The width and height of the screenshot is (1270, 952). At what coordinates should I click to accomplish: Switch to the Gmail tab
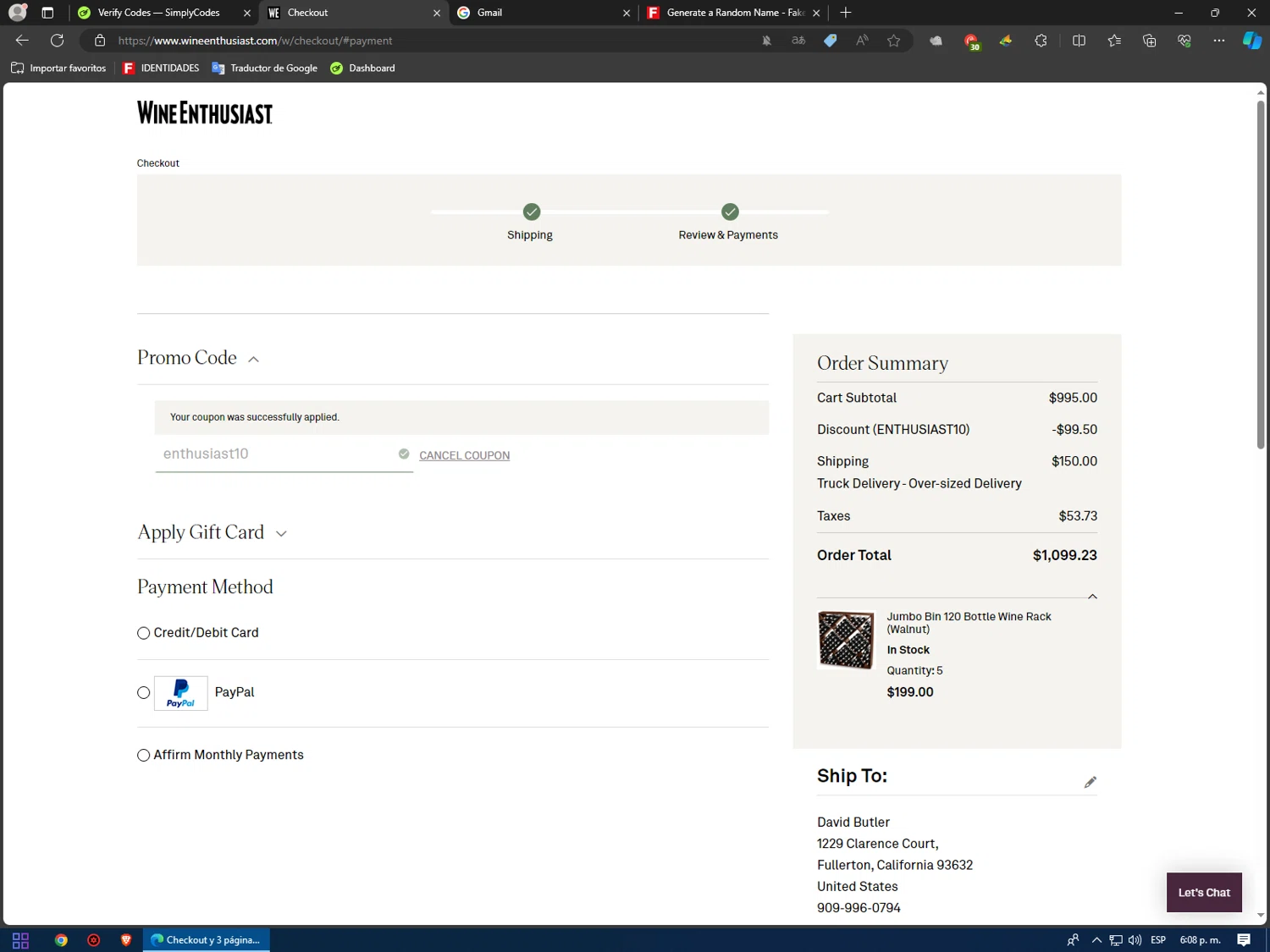click(544, 13)
